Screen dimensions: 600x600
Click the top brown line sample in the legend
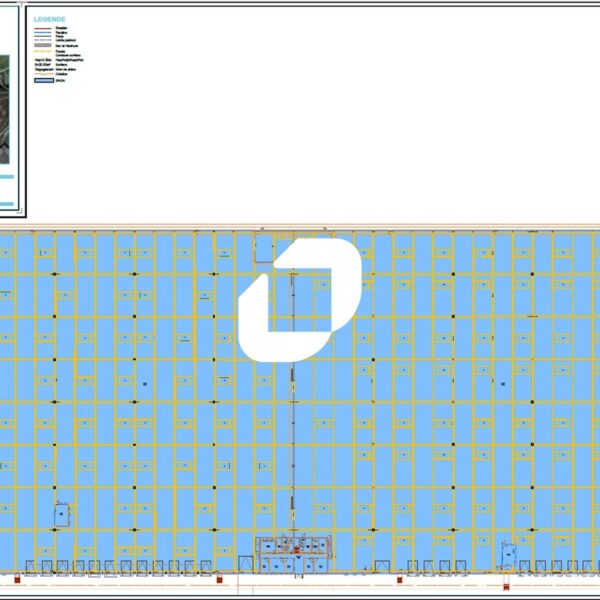click(x=42, y=28)
